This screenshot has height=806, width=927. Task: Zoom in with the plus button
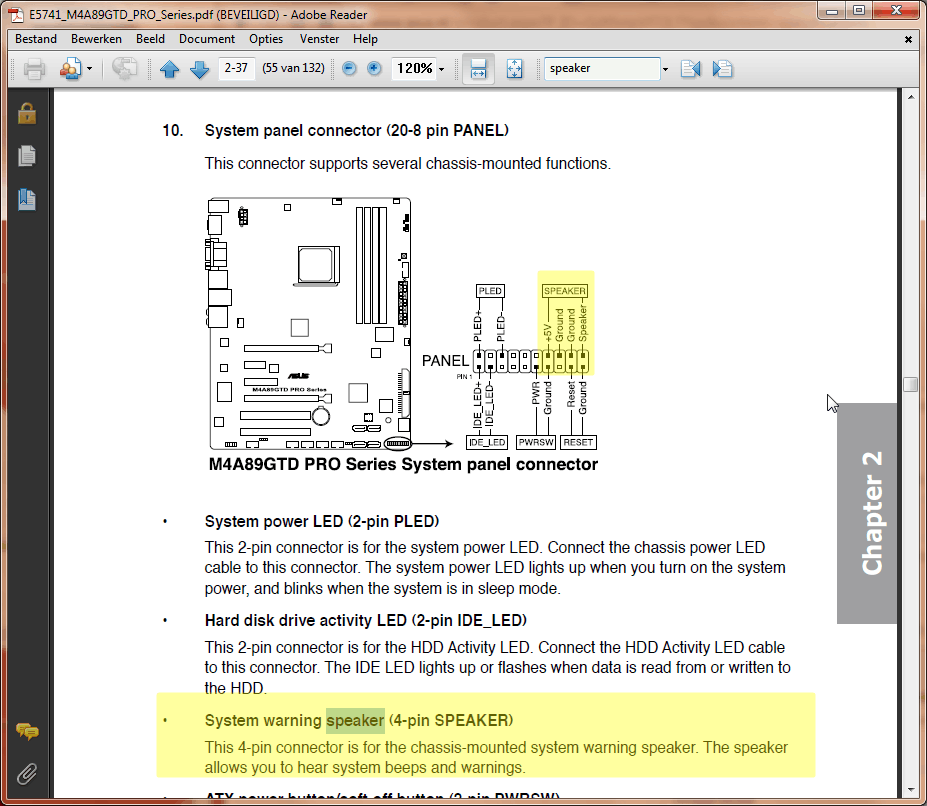point(374,69)
